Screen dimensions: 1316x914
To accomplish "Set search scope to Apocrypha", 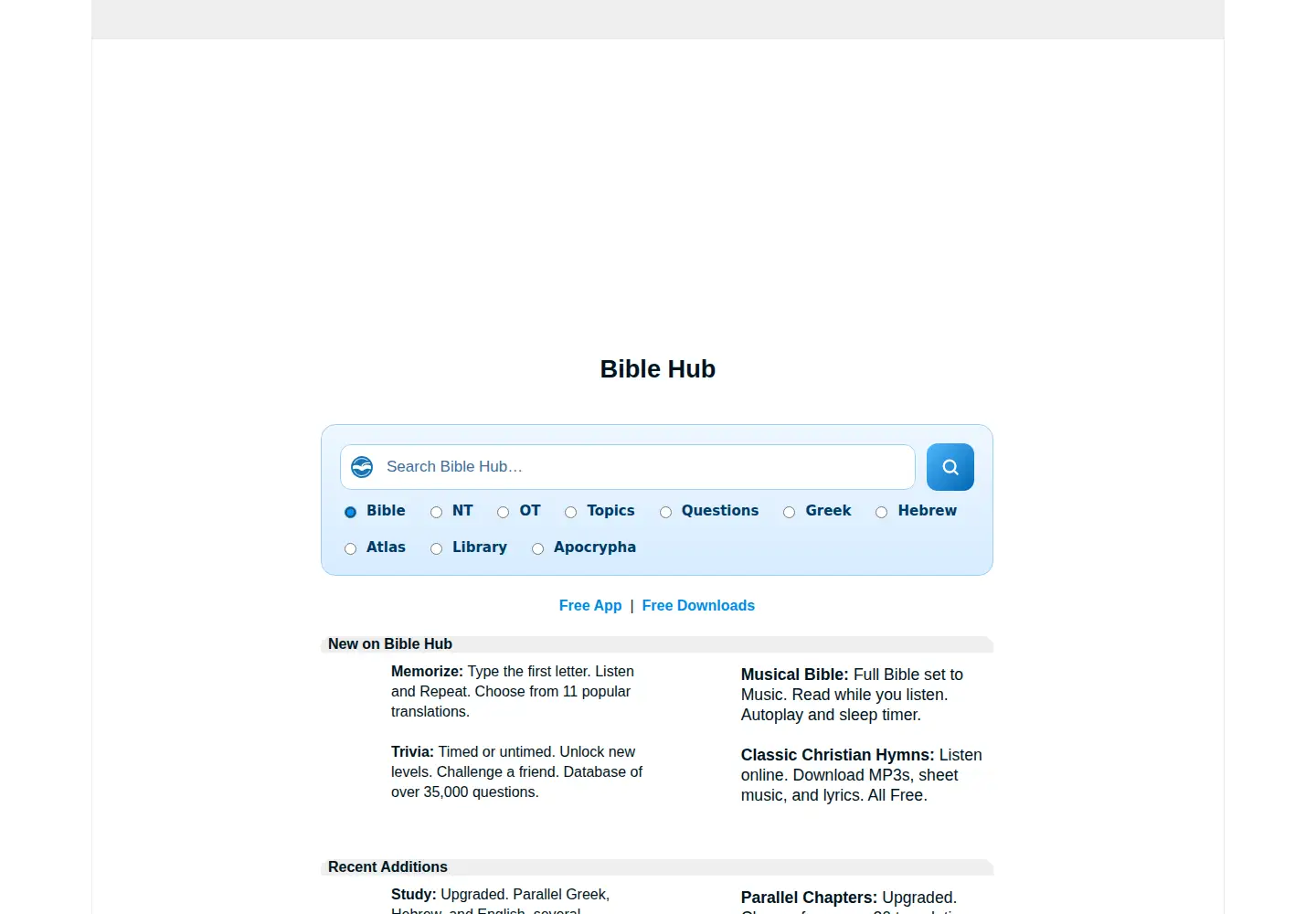I will pyautogui.click(x=537, y=548).
